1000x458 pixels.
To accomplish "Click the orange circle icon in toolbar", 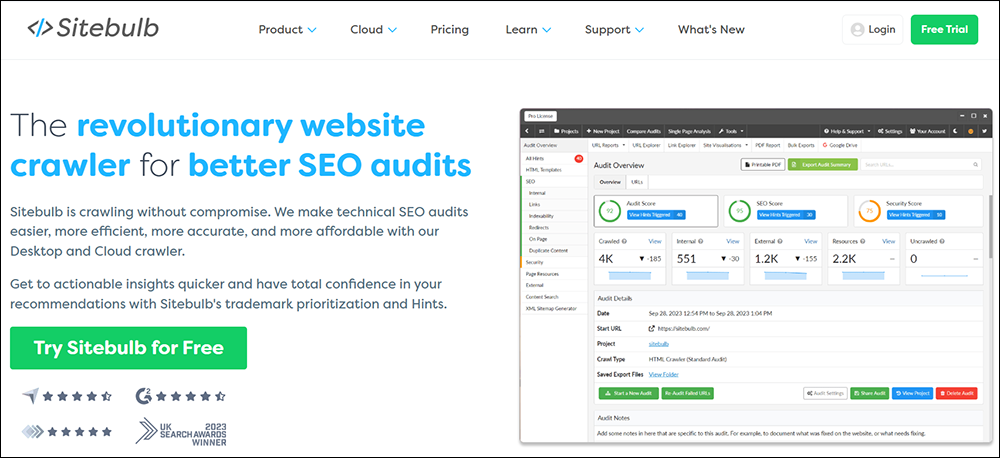I will 971,131.
